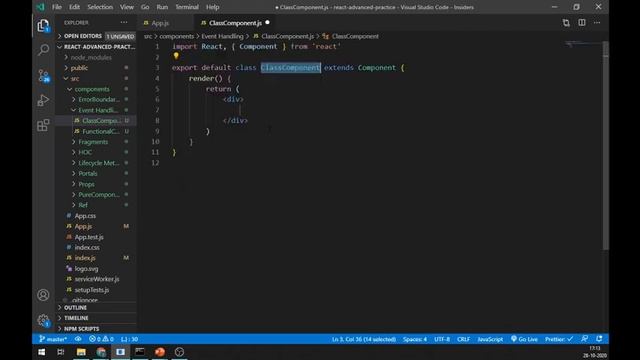Open the Explorer view in activity bar
The image size is (640, 360).
coord(43,26)
